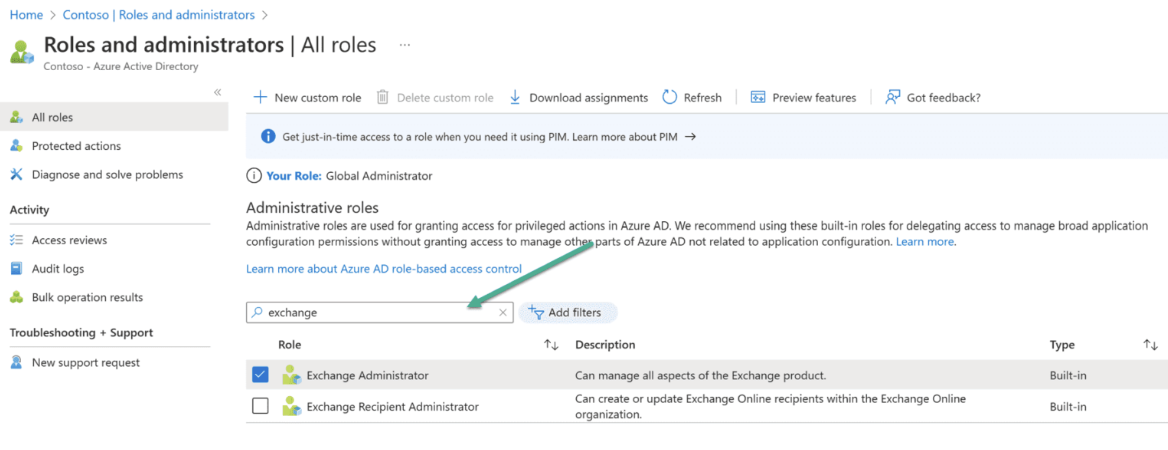Viewport: 1168px width, 450px height.
Task: Open the Exchange Recipient Administrator role name
Action: click(x=393, y=407)
